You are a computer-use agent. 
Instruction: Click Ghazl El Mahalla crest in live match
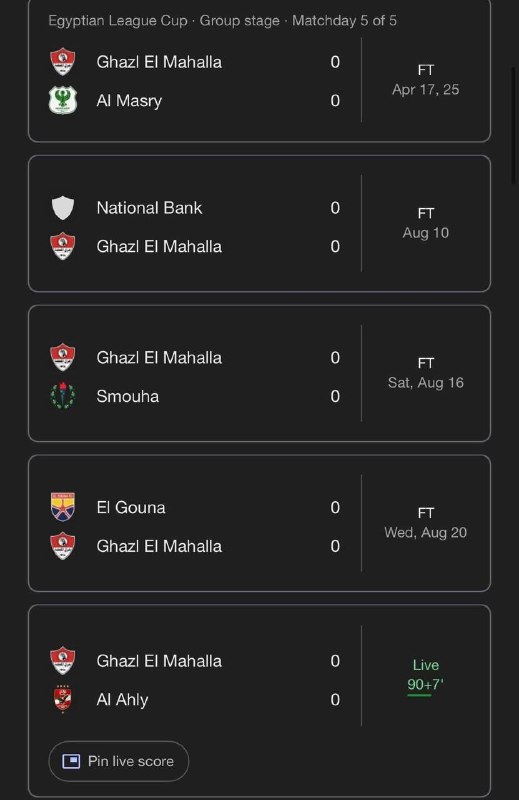(x=63, y=661)
